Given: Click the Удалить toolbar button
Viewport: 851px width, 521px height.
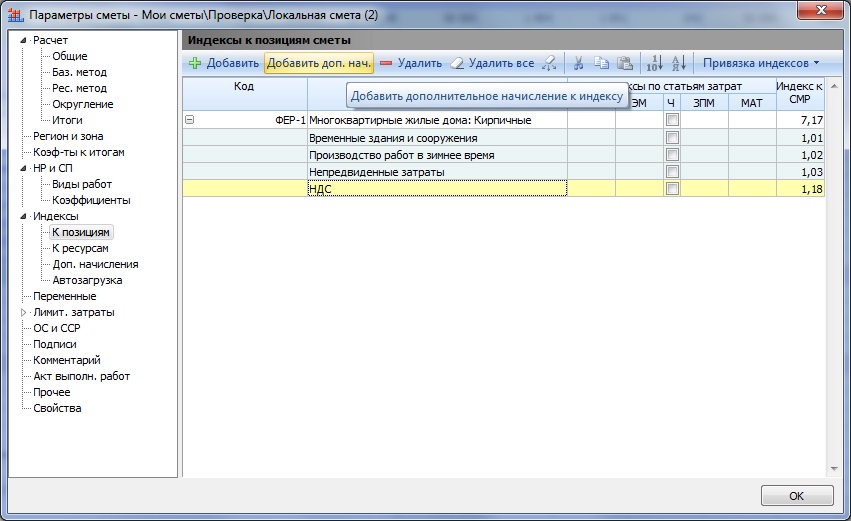Looking at the screenshot, I should (x=411, y=63).
